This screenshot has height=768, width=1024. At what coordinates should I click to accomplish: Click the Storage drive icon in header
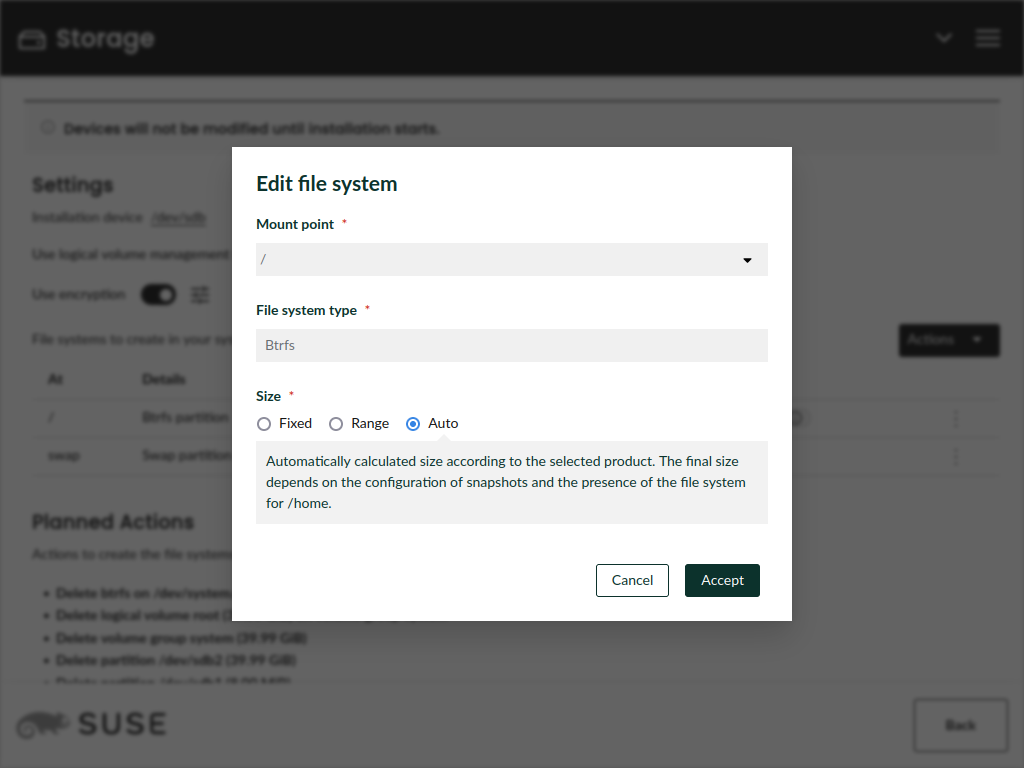tap(32, 40)
